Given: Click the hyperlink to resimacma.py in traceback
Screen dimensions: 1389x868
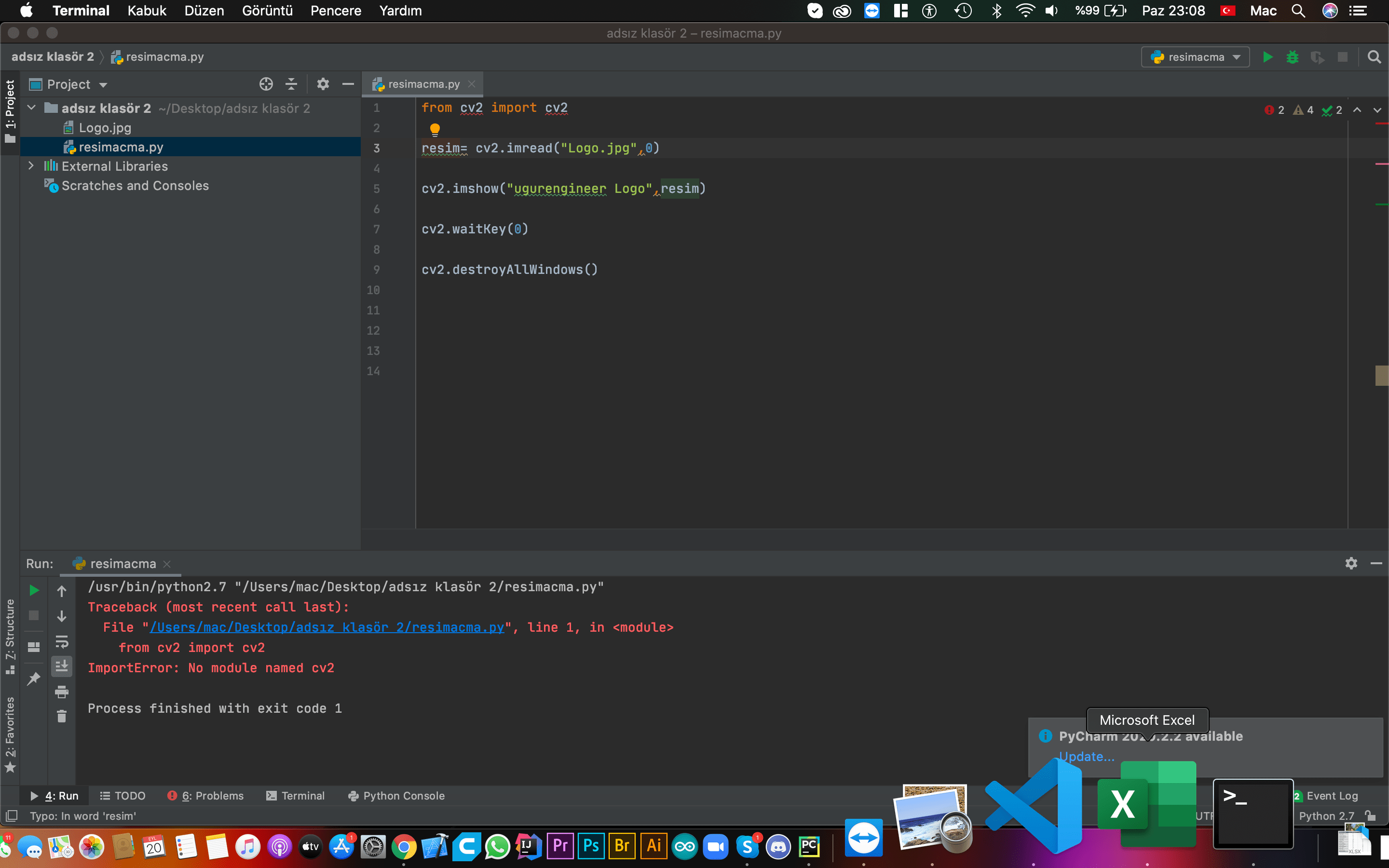Looking at the screenshot, I should coord(327,627).
